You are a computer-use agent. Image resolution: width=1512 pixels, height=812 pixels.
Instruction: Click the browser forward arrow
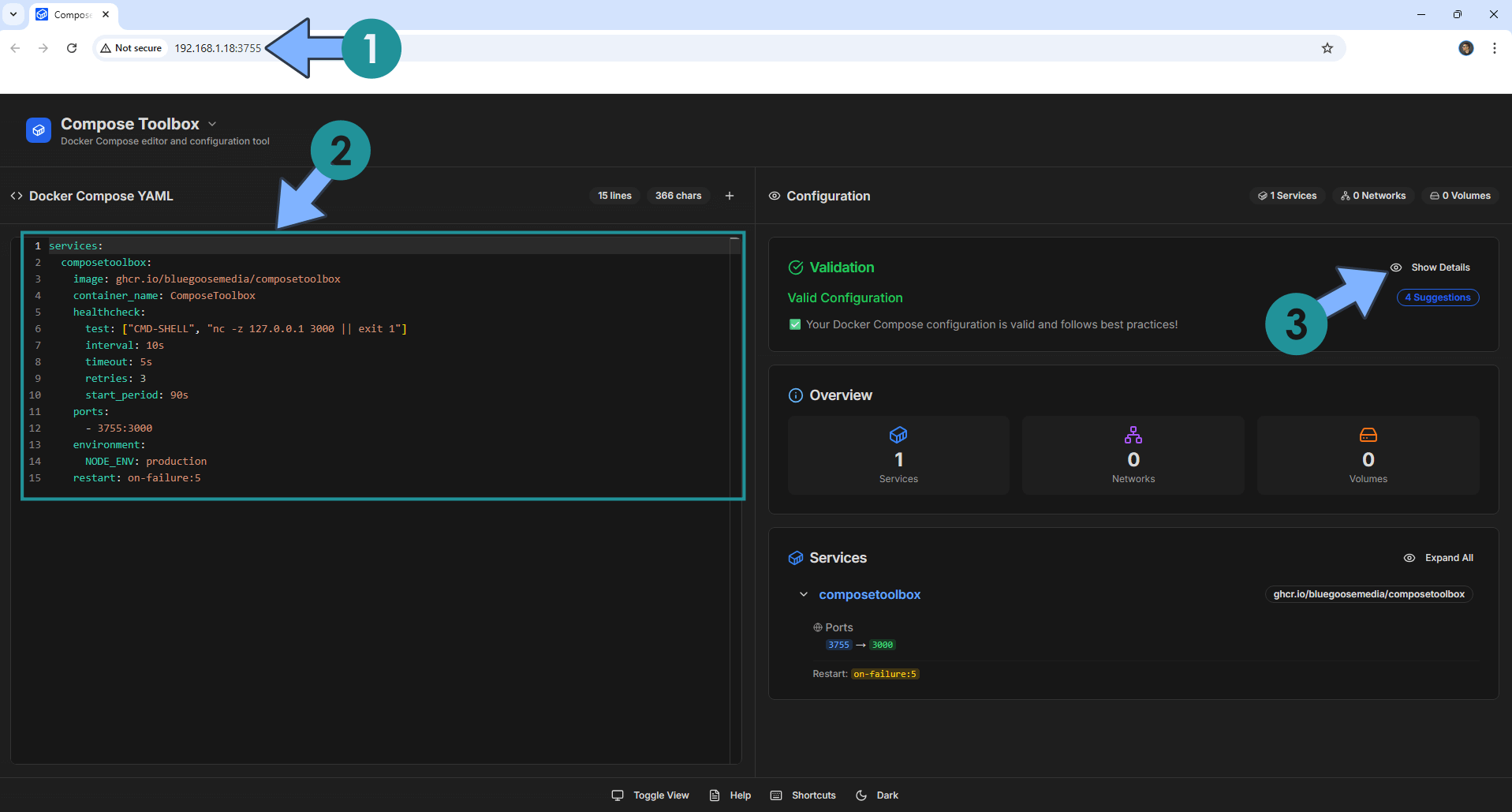tap(43, 48)
